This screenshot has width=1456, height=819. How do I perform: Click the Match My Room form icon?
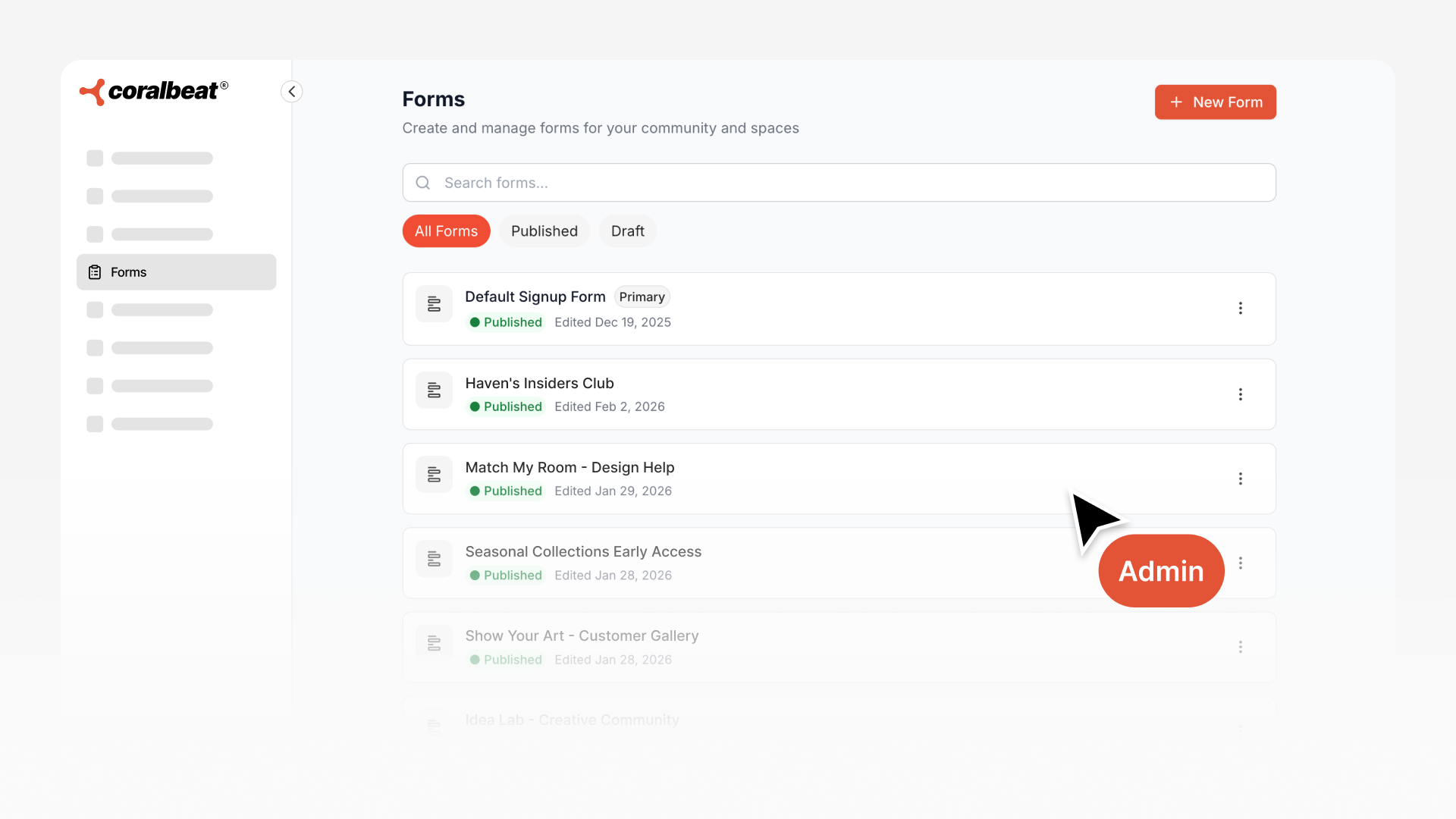point(434,475)
